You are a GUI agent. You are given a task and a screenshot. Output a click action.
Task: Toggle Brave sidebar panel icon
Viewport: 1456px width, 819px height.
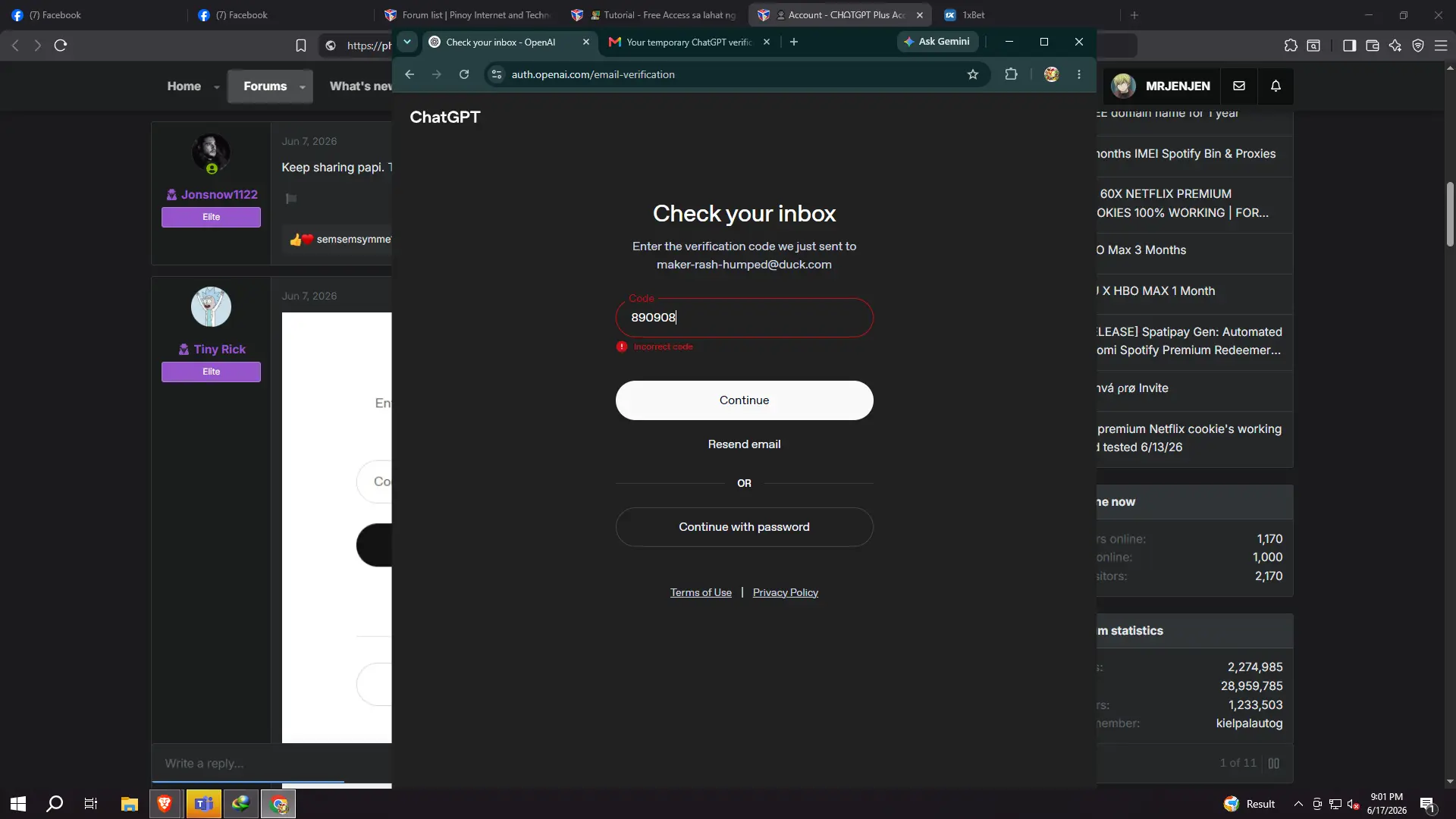click(x=1349, y=45)
